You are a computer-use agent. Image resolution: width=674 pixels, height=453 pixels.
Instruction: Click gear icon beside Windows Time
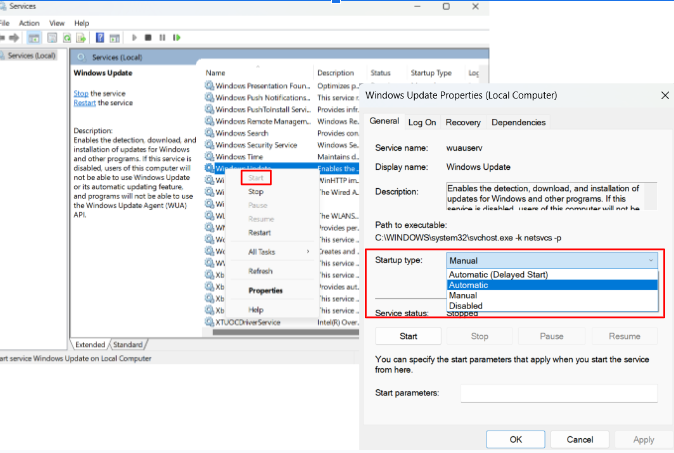[x=209, y=156]
